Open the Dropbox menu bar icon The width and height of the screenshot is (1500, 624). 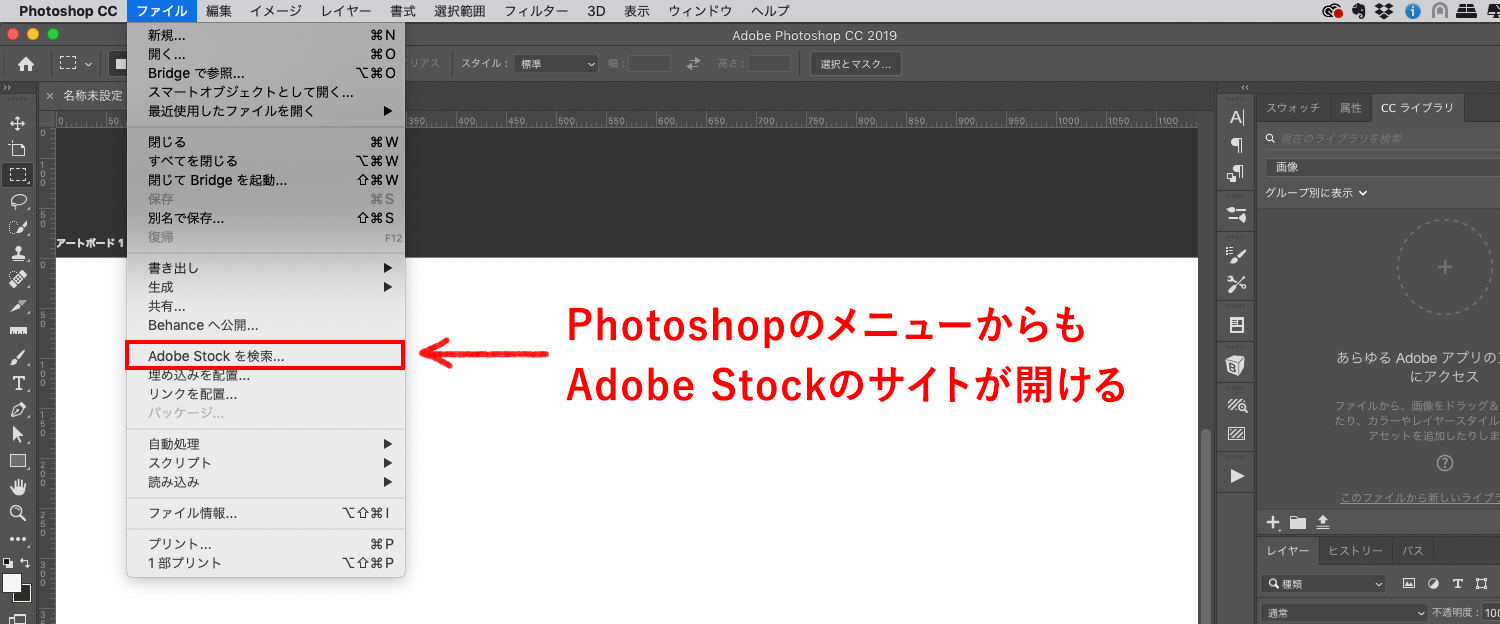point(1385,11)
